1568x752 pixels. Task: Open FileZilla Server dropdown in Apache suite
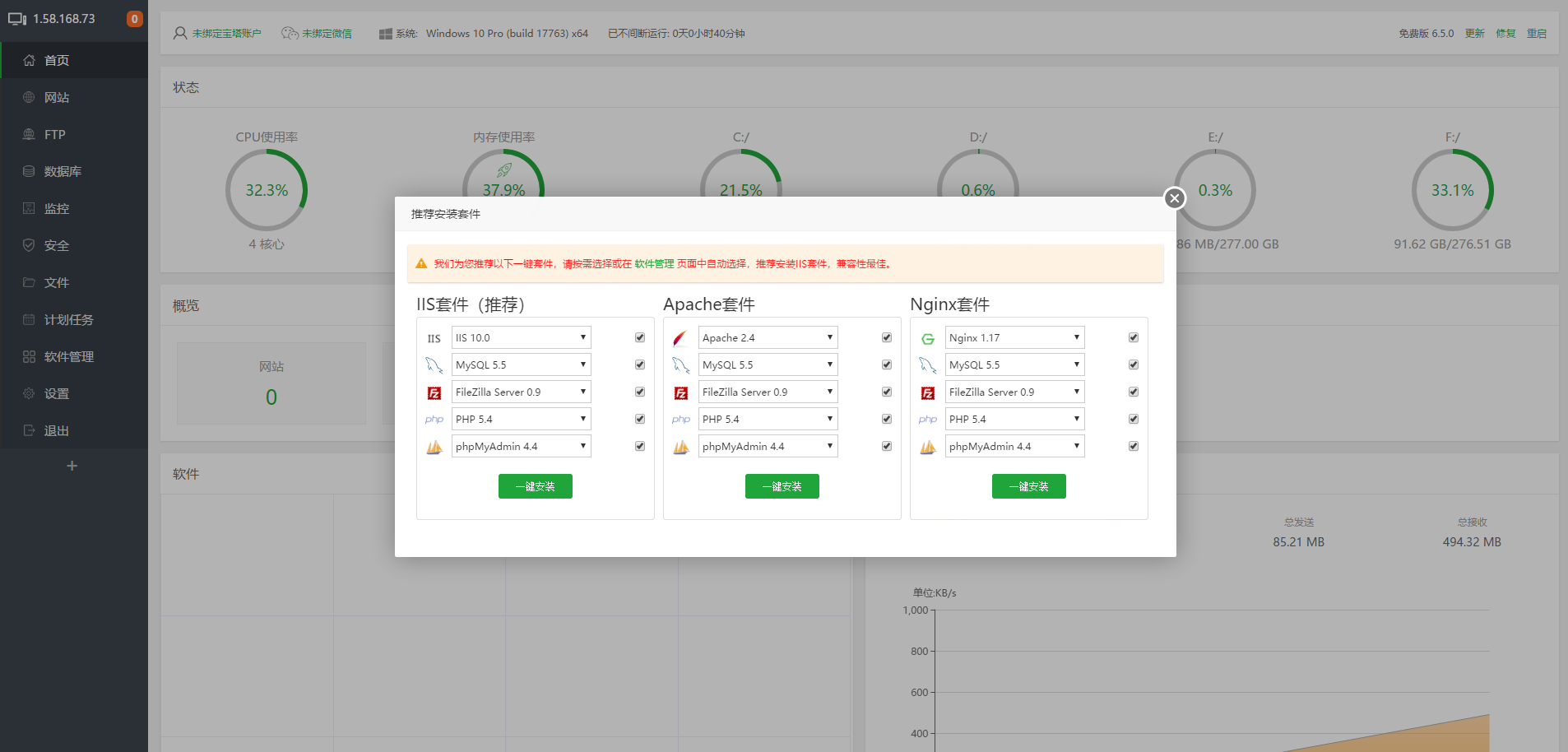768,392
